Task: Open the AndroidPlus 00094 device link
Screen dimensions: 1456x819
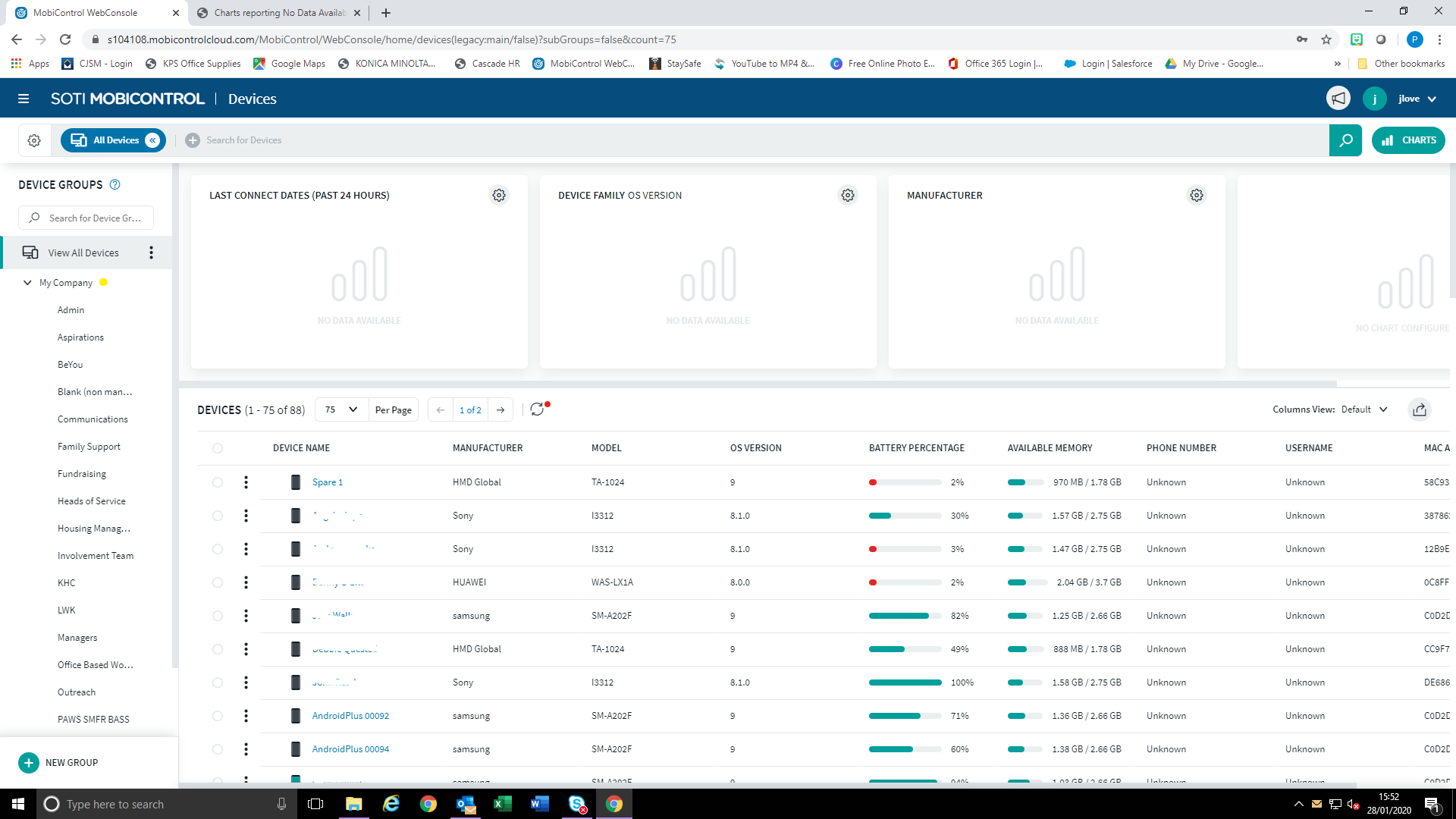Action: pos(350,749)
